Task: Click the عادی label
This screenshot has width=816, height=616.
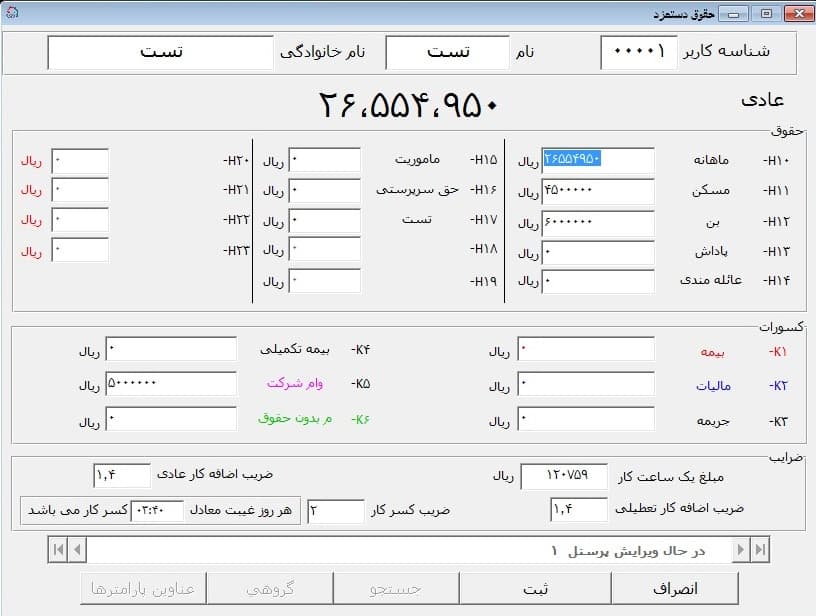Action: point(762,100)
